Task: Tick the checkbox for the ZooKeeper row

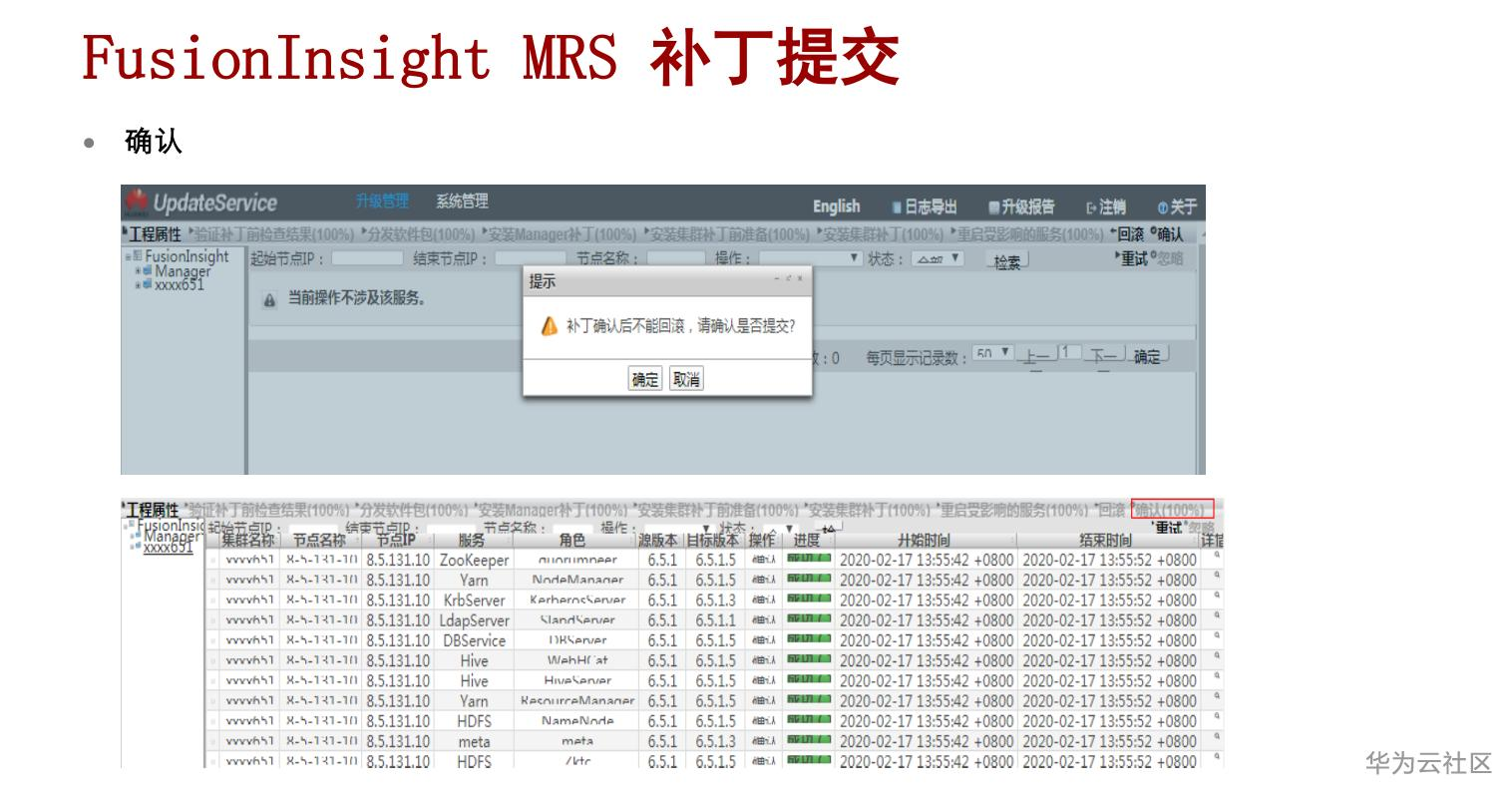Action: click(x=212, y=561)
